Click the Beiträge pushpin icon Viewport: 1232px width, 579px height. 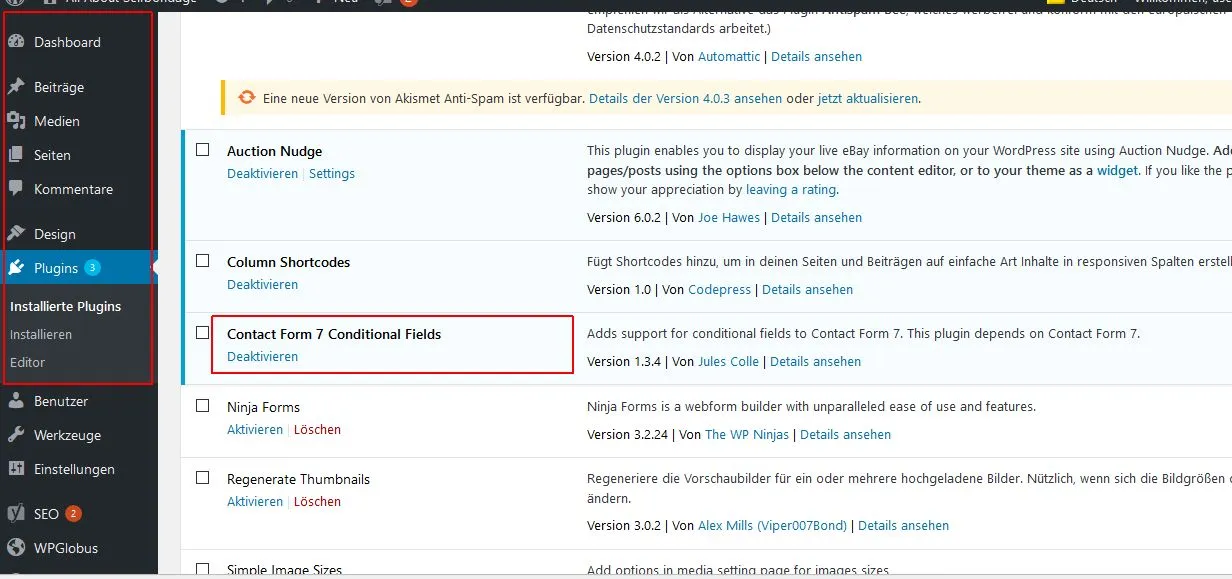pyautogui.click(x=16, y=87)
